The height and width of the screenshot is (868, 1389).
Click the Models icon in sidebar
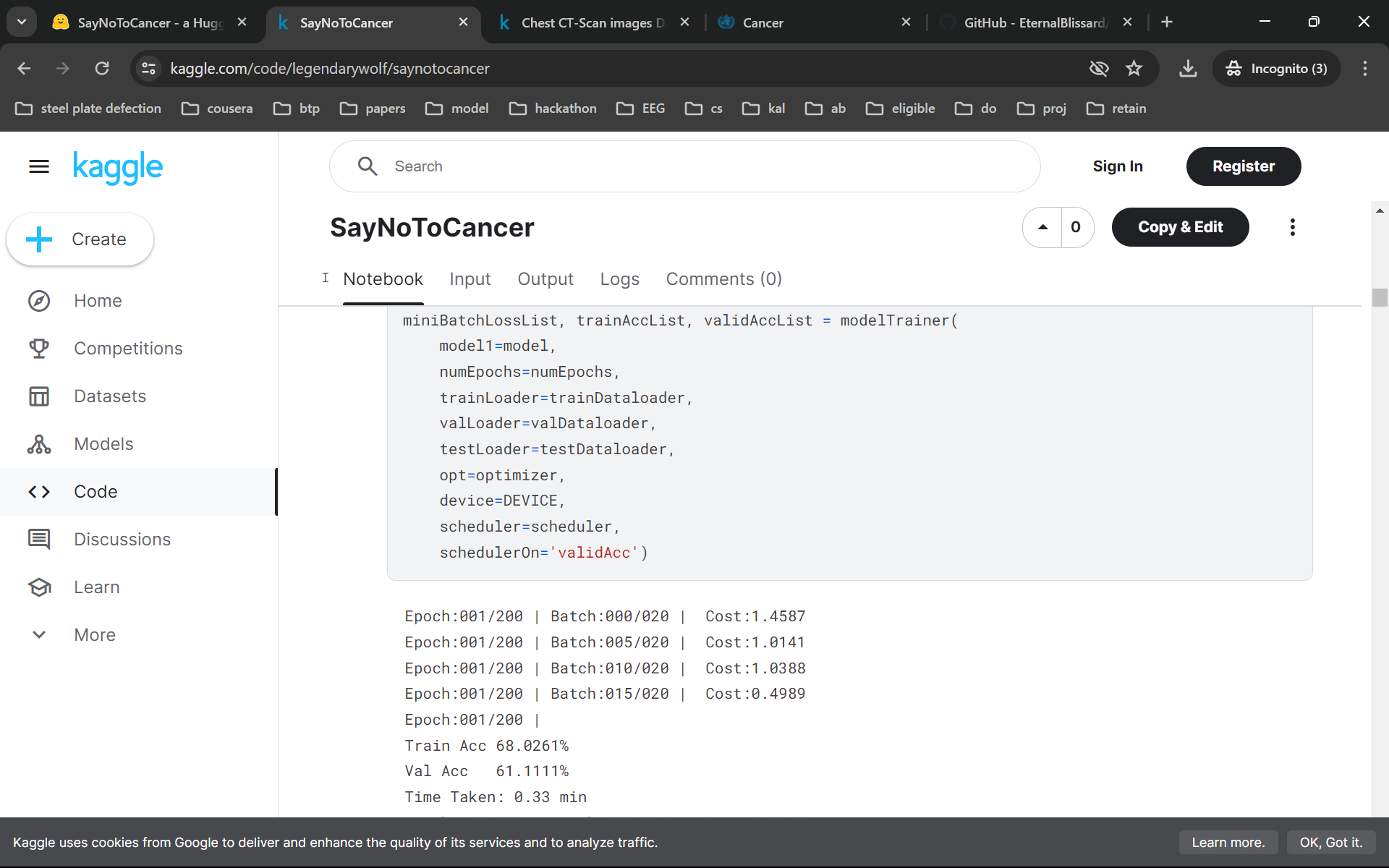coord(40,444)
